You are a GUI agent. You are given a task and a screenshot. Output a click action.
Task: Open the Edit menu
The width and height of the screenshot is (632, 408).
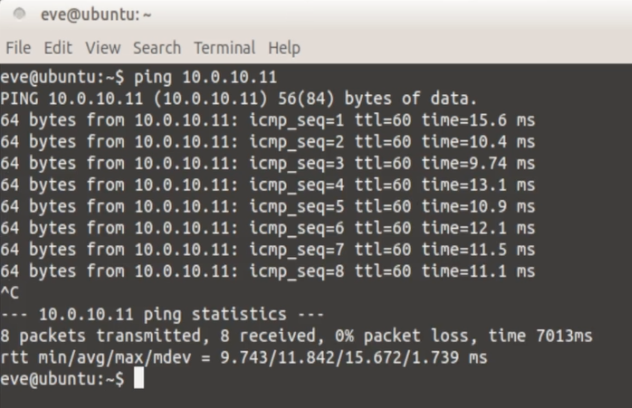(x=58, y=47)
